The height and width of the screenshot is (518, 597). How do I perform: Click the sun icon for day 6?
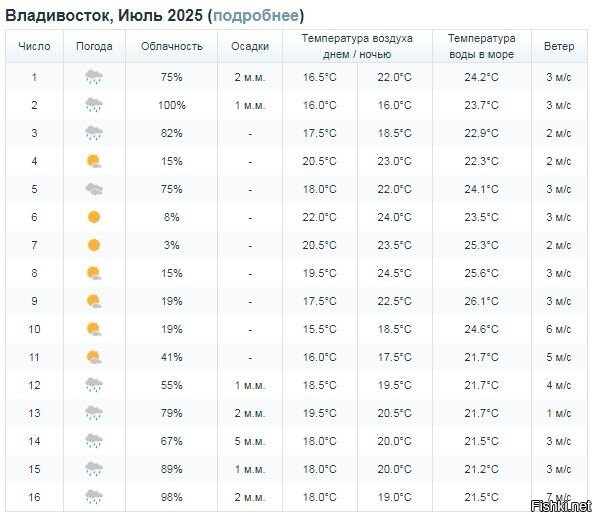94,217
